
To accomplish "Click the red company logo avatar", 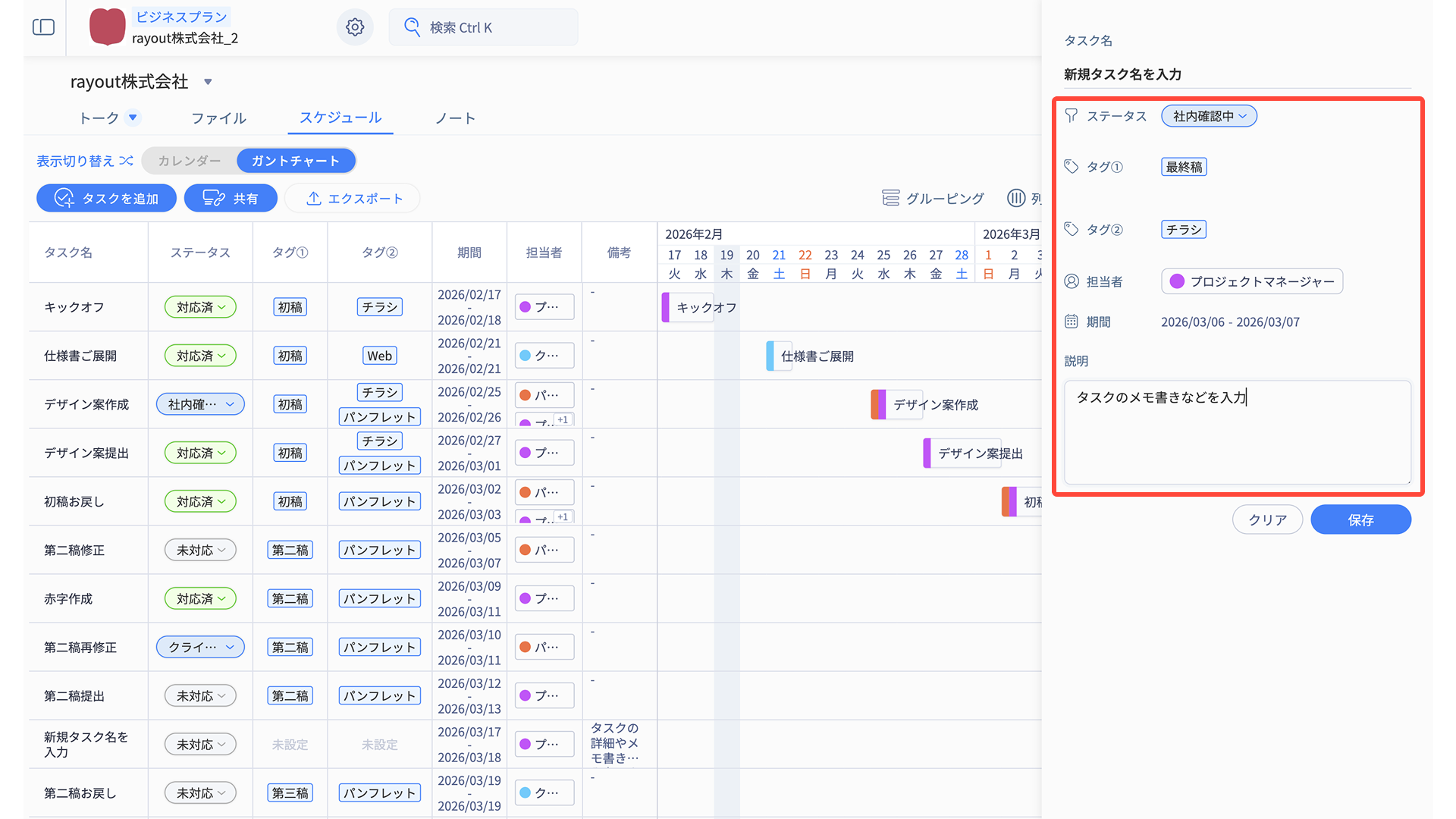I will pyautogui.click(x=108, y=27).
